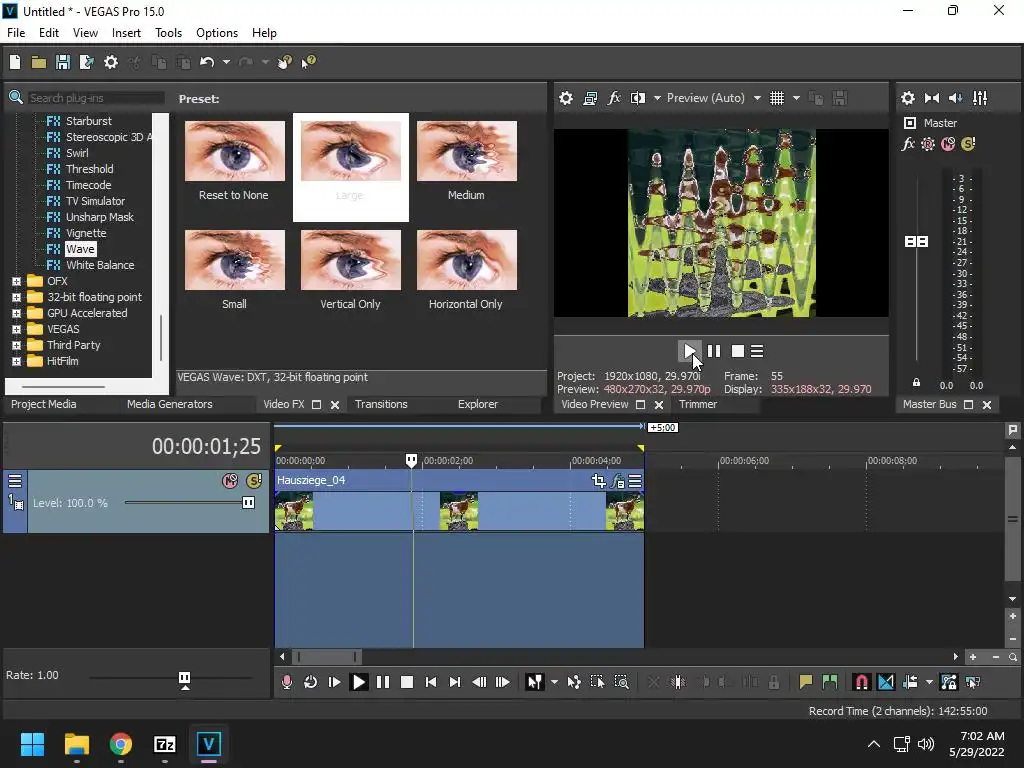The height and width of the screenshot is (768, 1024).
Task: Expand the 32-bit floating point folder
Action: pyautogui.click(x=16, y=297)
